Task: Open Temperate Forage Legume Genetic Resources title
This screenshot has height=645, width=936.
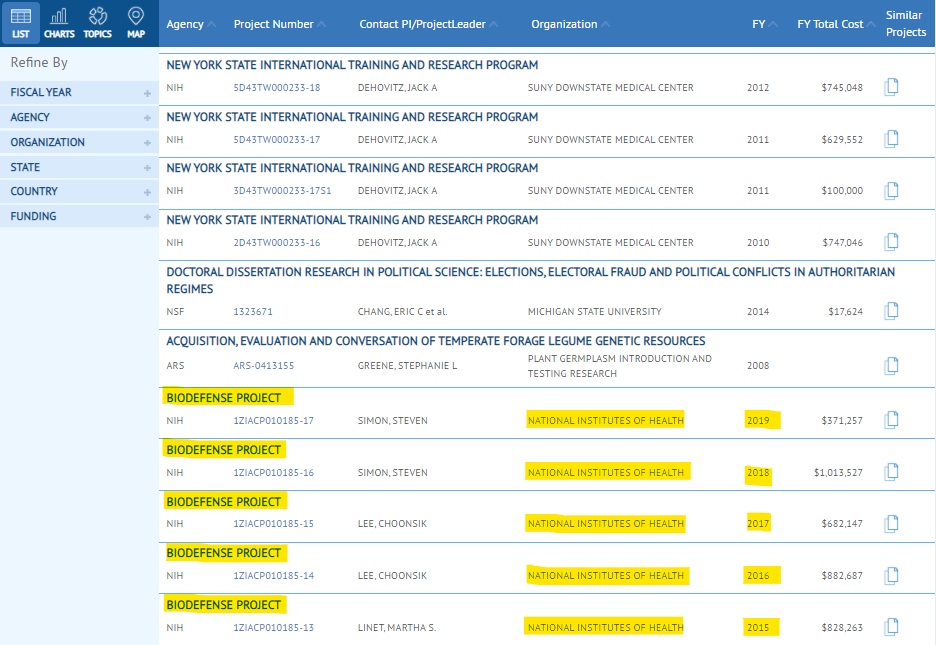Action: point(436,341)
